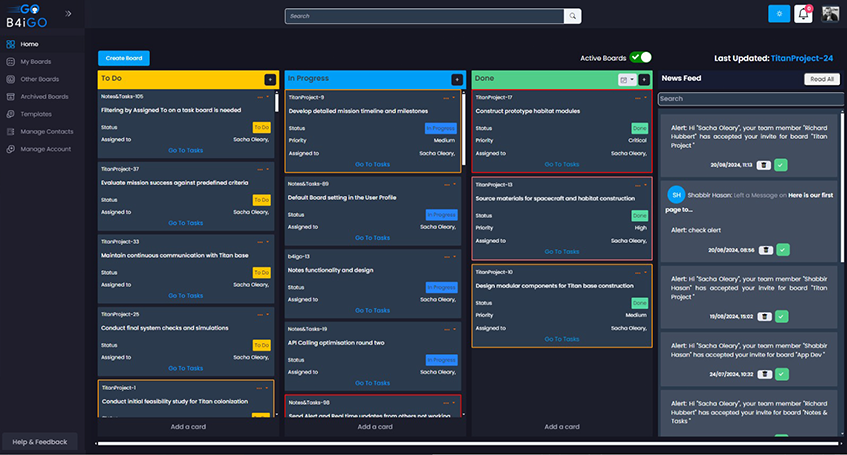
Task: Collapse the sidebar with the double-chevron icon
Action: pos(69,14)
